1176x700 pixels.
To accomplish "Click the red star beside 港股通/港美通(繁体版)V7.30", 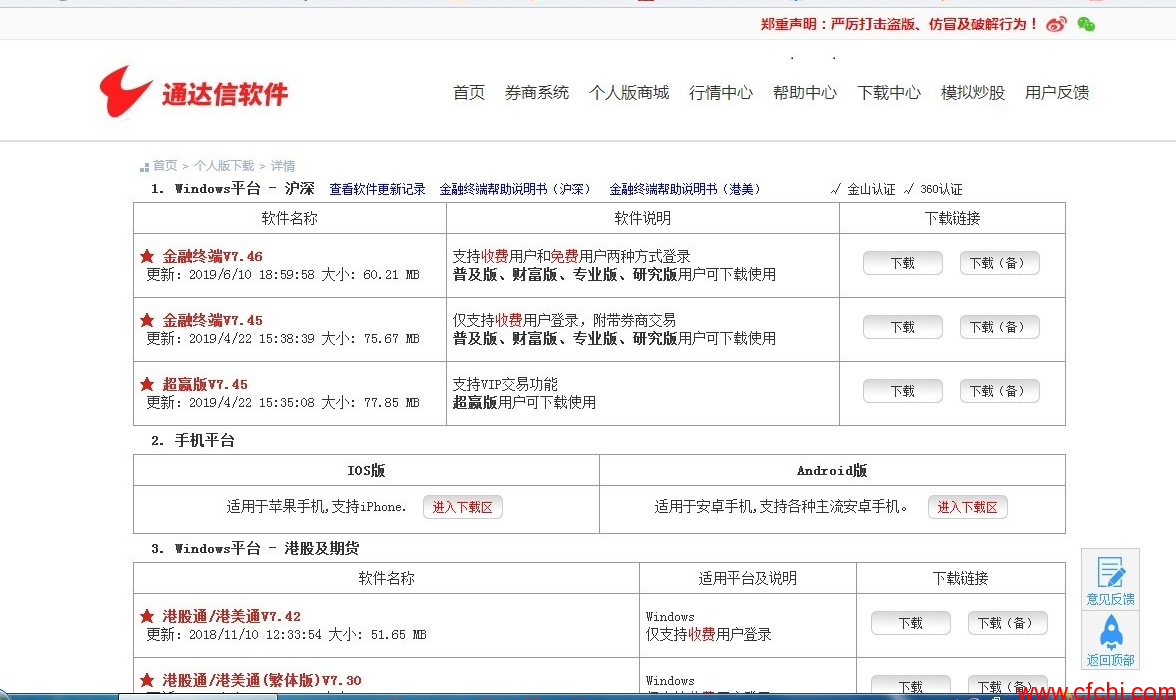I will [147, 680].
